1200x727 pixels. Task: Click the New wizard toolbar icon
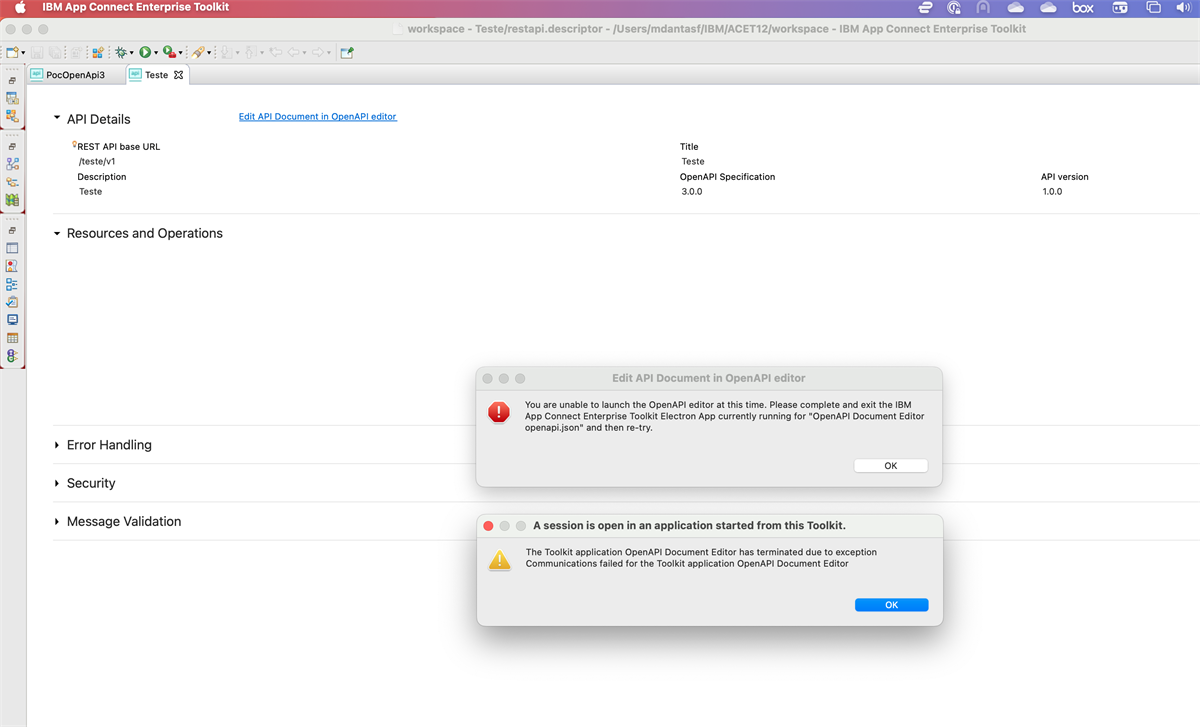(x=12, y=52)
